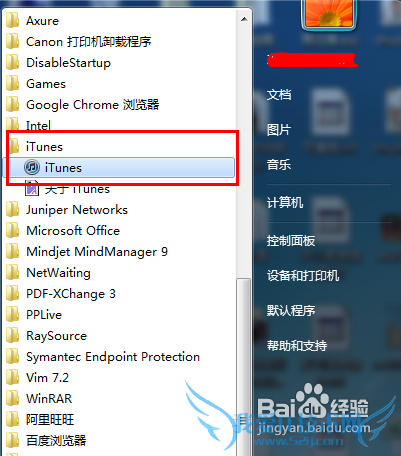The height and width of the screenshot is (456, 401).
Task: Launch the iTunes application shortcut icon
Action: coord(32,167)
